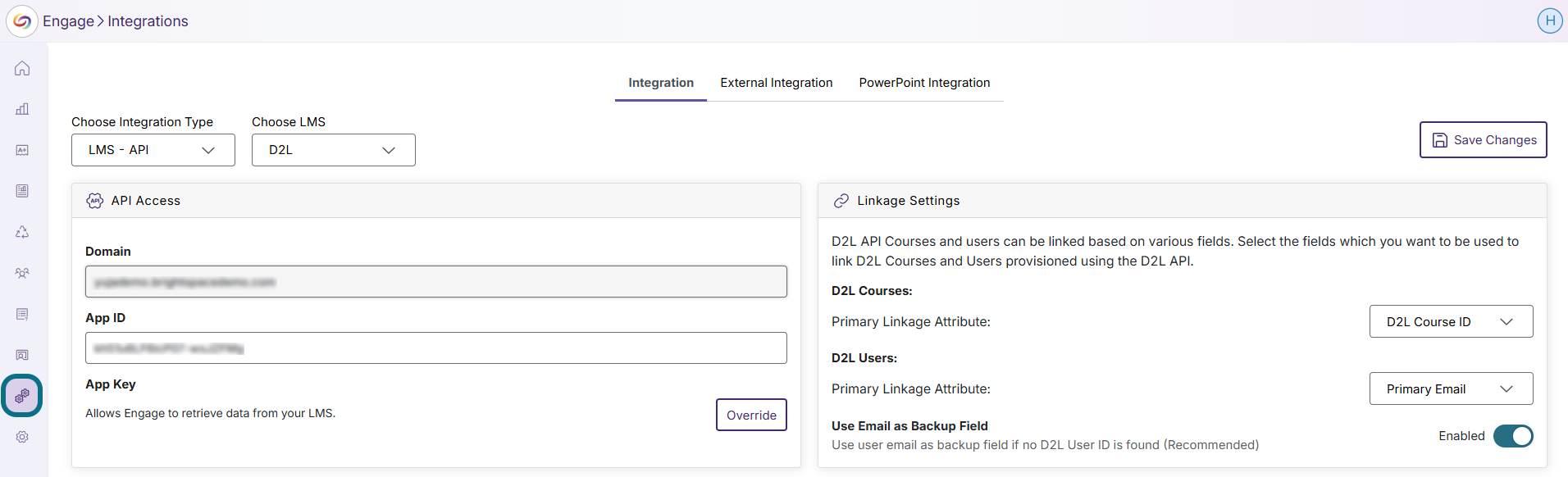Viewport: 1568px width, 477px height.
Task: Click into the App ID input field
Action: (436, 348)
